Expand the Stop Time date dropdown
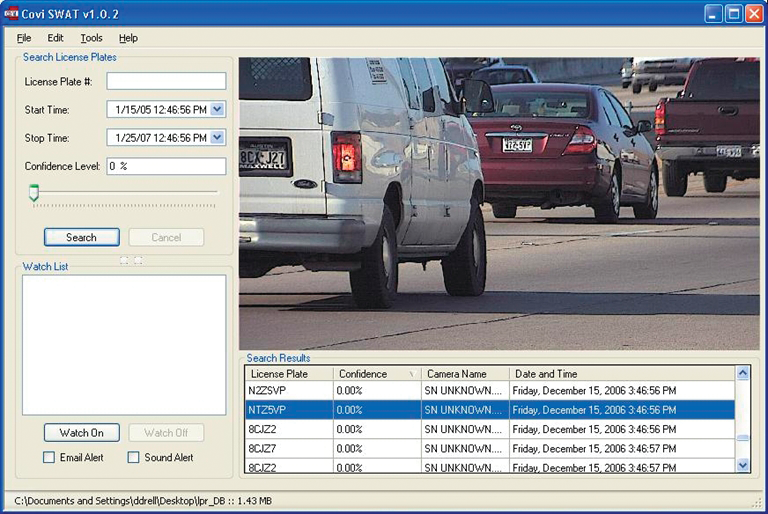The image size is (768, 514). pyautogui.click(x=217, y=138)
